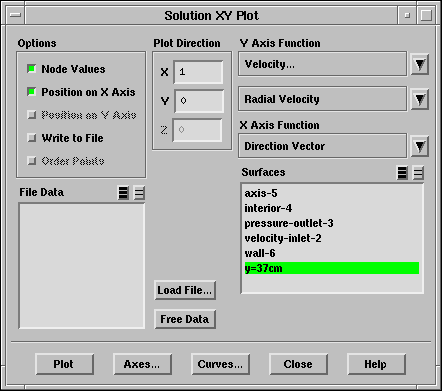Deselect the highlighted y=37cm surface
Screen dimensions: 442x391
click(332, 268)
